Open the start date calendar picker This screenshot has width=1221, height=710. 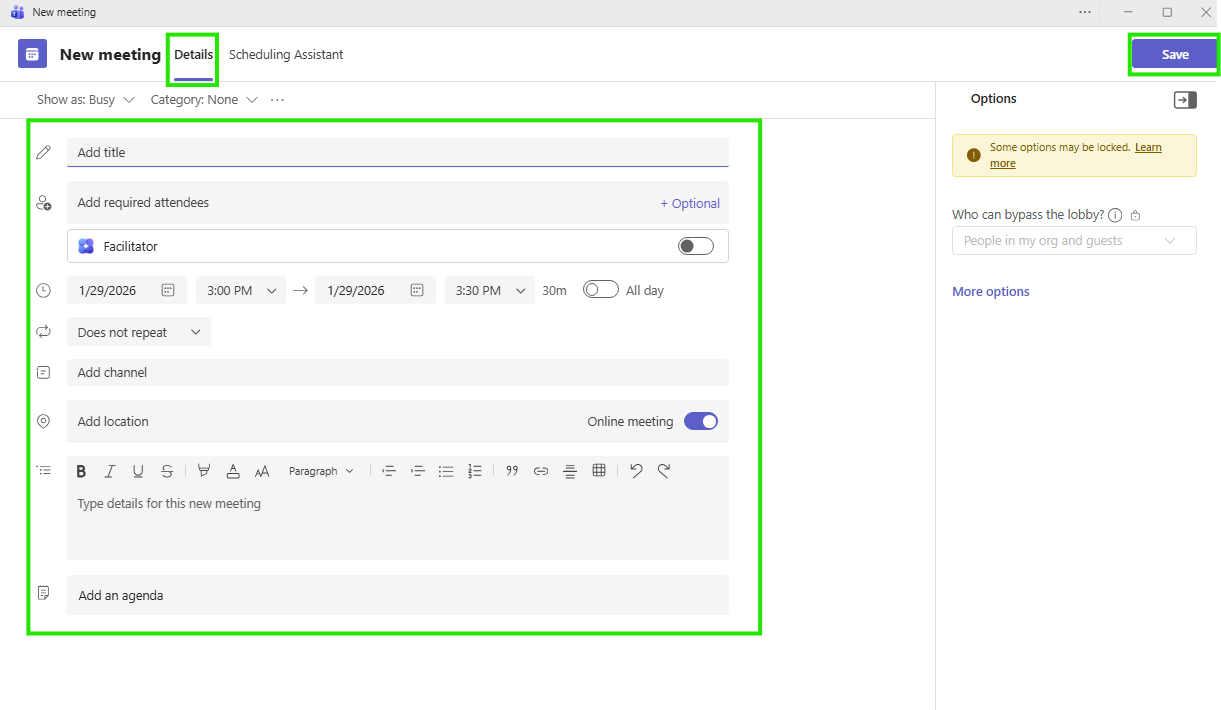click(x=168, y=290)
